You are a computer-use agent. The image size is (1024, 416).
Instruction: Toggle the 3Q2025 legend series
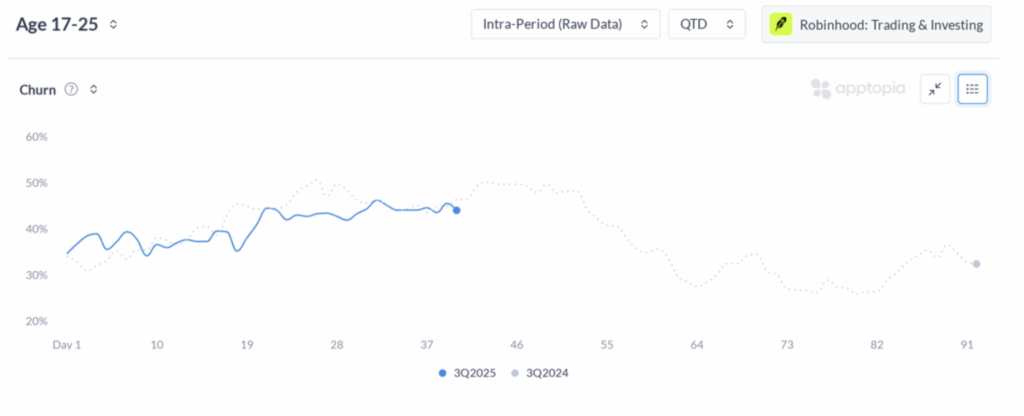[470, 373]
